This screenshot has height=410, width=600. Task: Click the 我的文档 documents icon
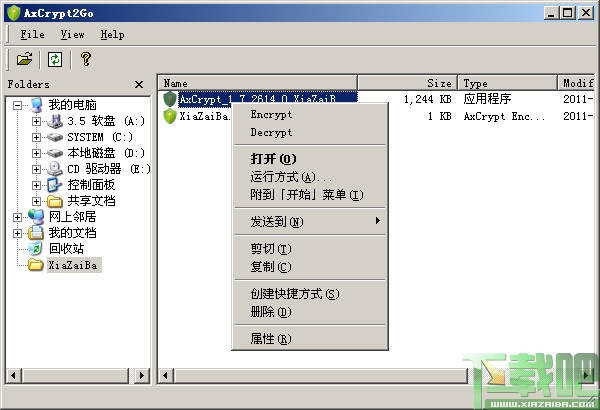[36, 233]
